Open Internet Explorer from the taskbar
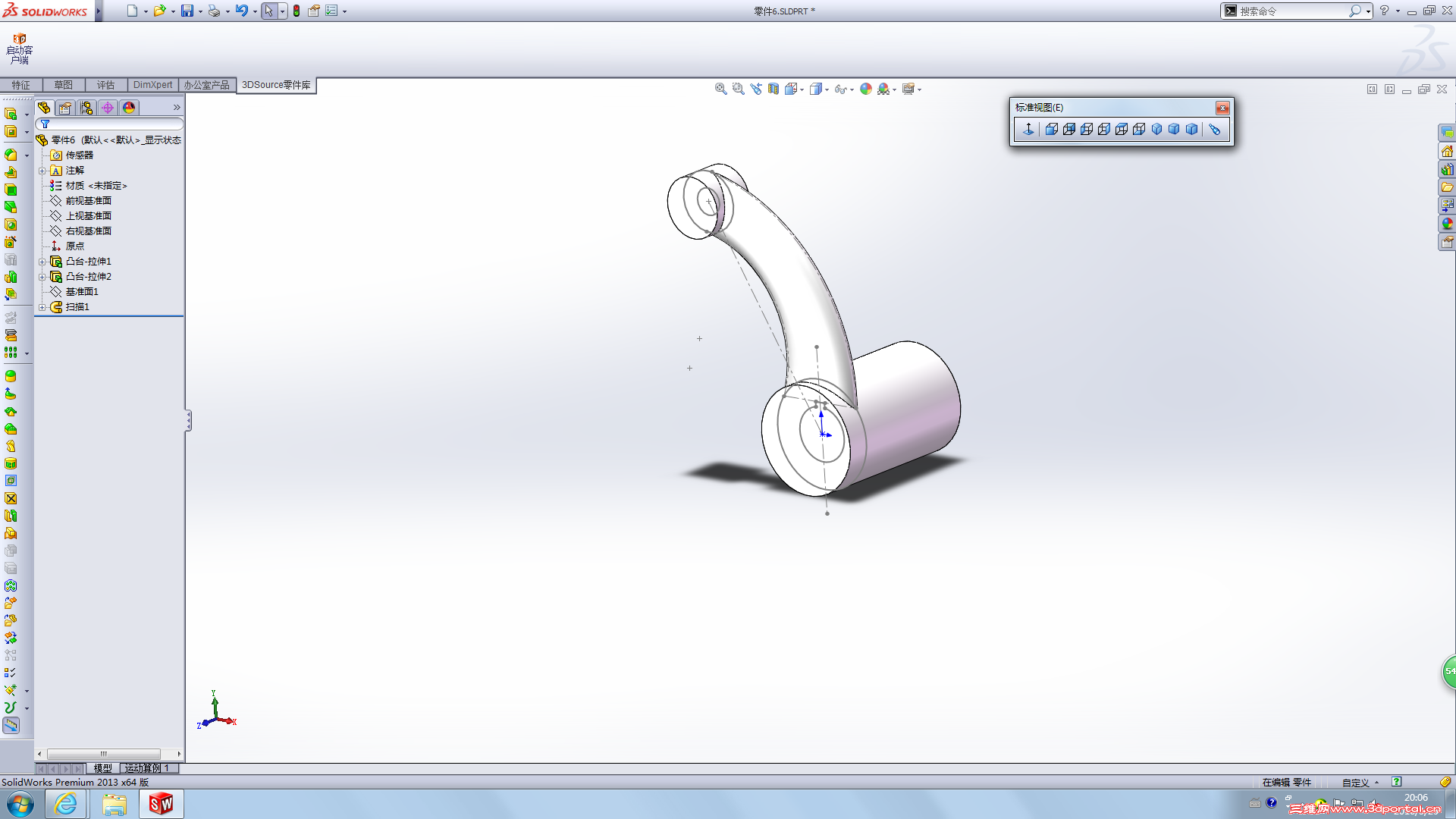1456x819 pixels. tap(66, 803)
